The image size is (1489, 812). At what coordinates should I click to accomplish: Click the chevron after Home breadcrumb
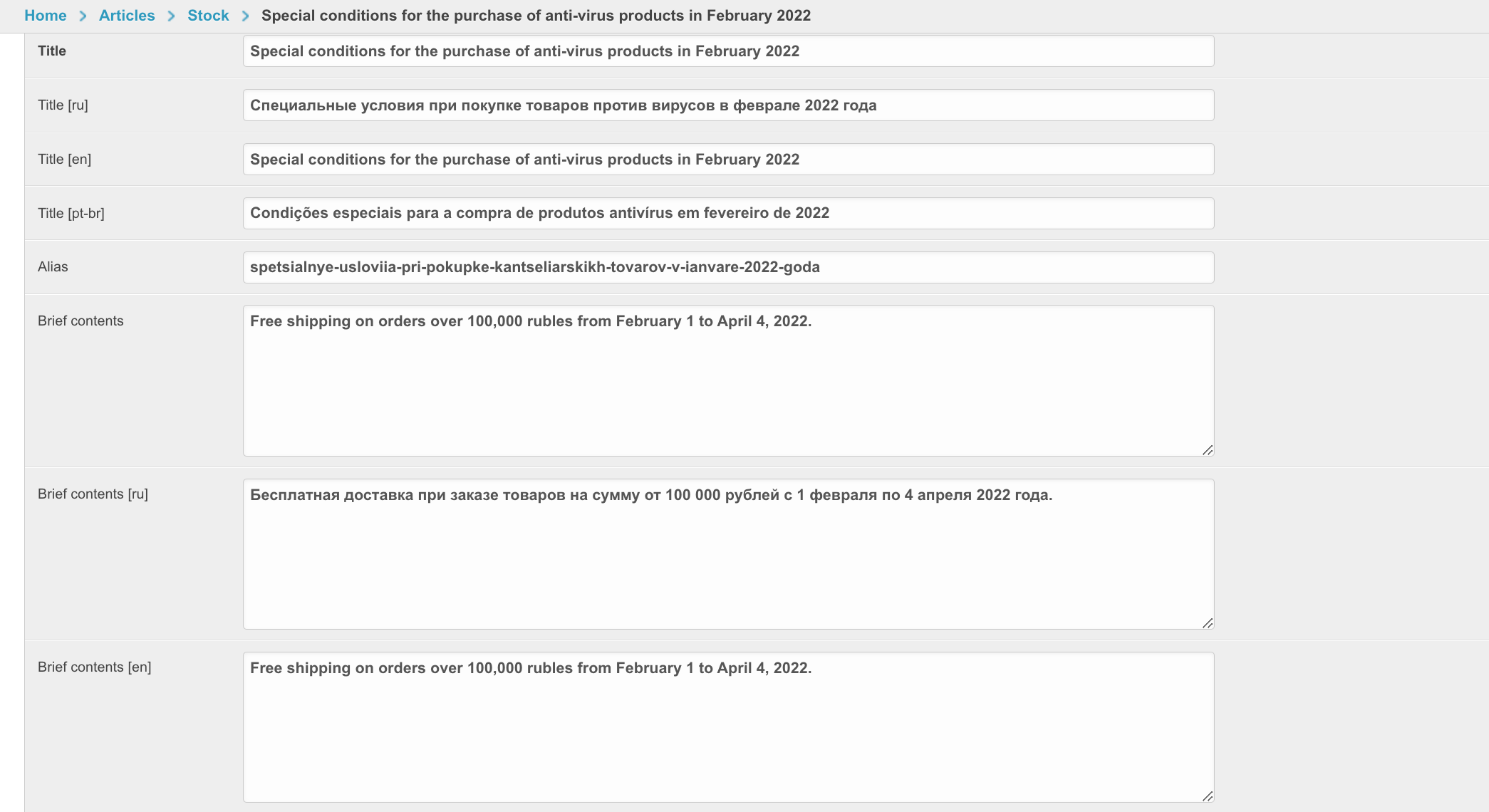tap(83, 16)
